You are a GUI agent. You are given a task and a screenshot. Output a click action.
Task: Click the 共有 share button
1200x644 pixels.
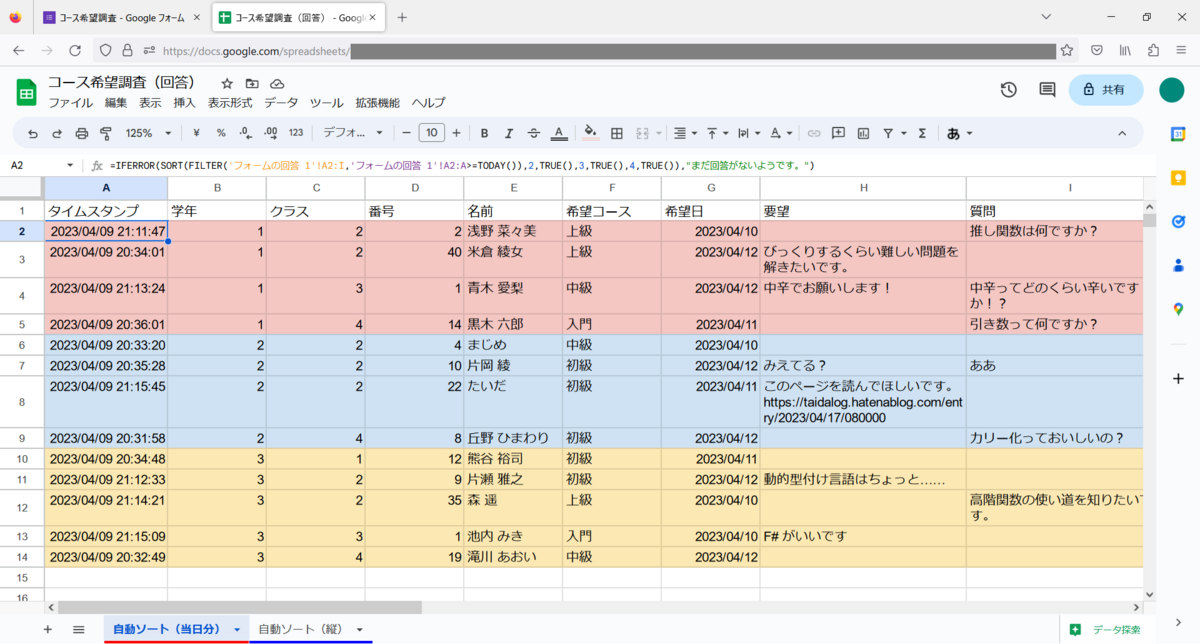1106,90
